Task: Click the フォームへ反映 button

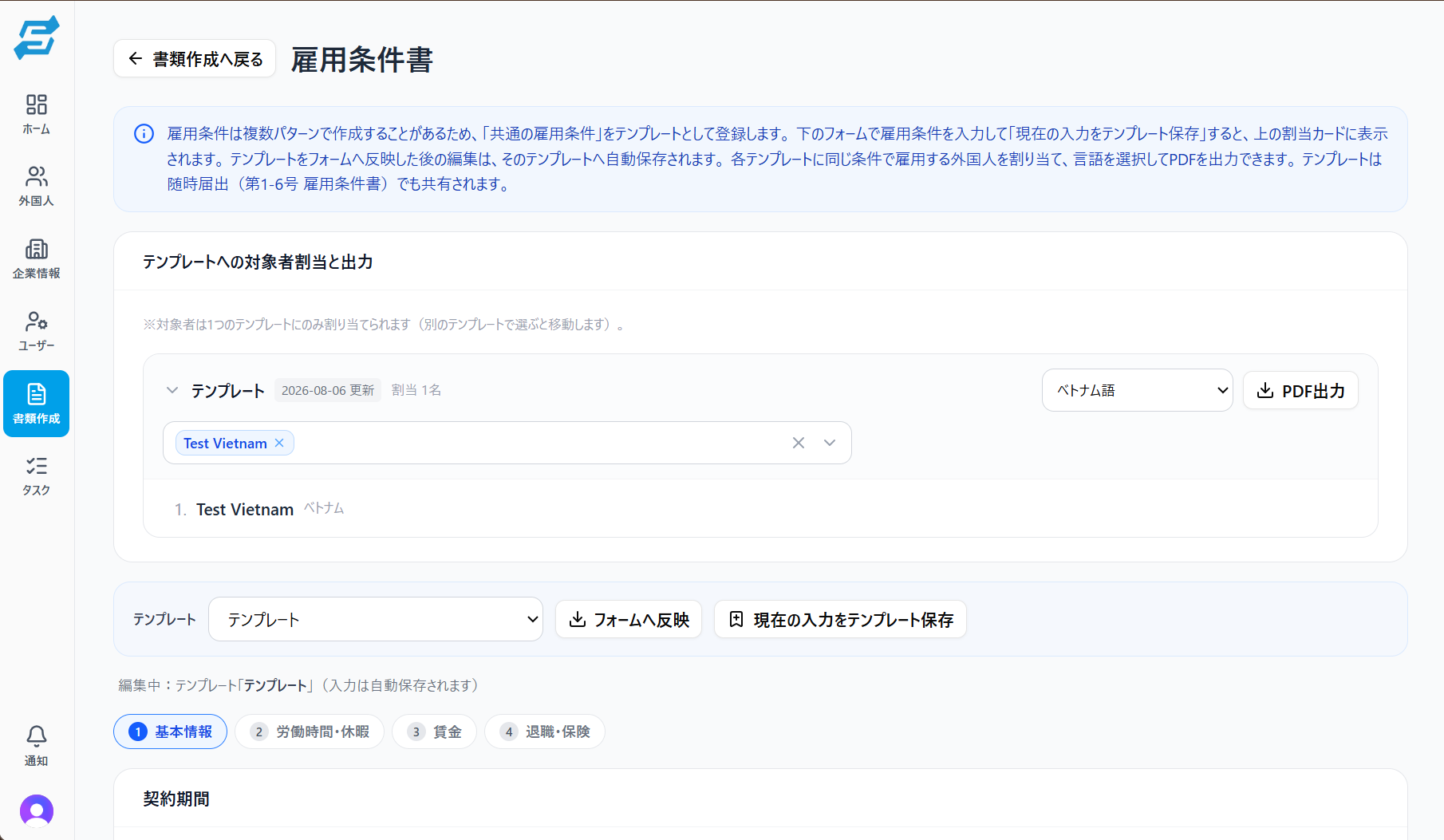Action: point(629,619)
